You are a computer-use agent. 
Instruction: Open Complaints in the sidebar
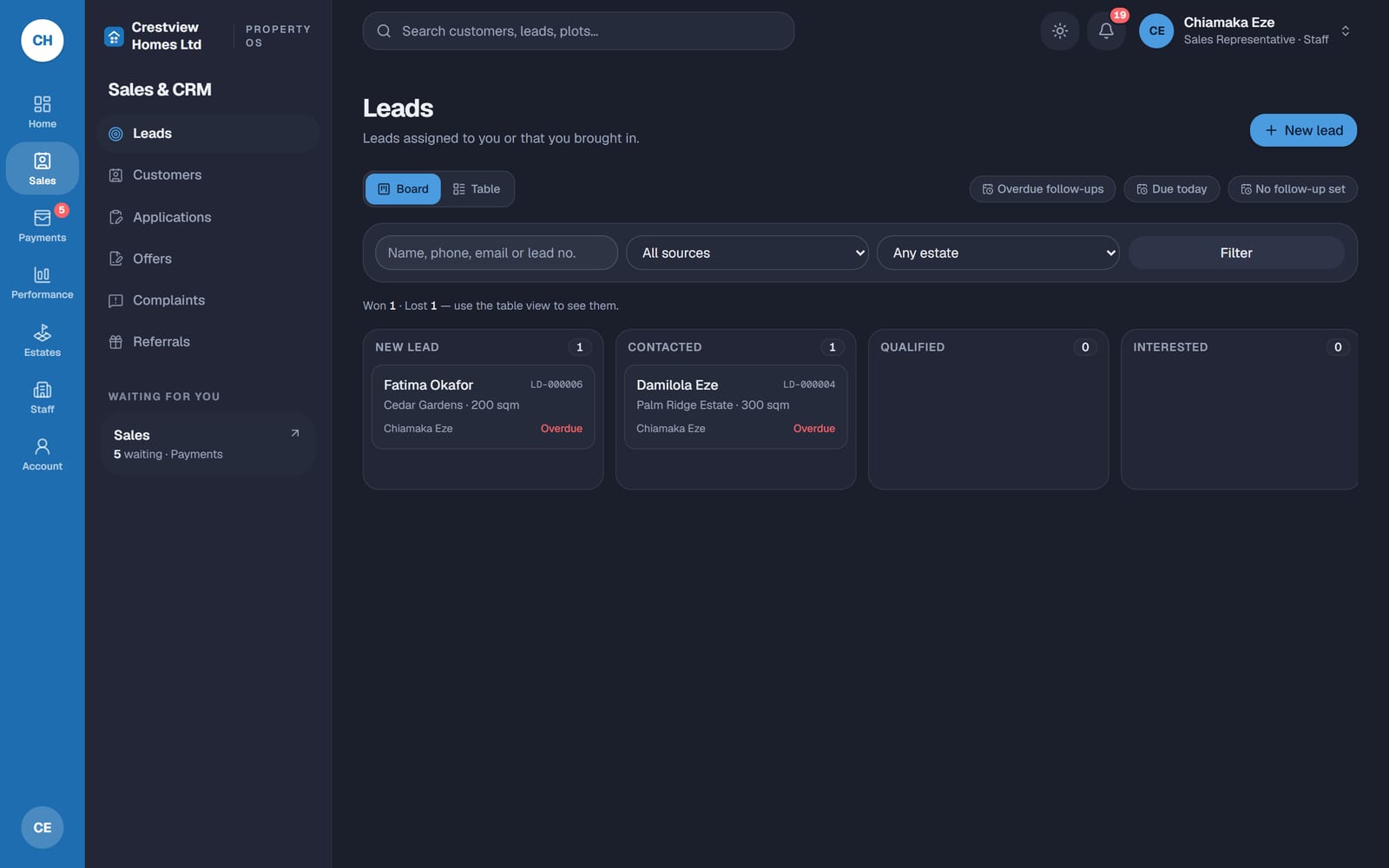pos(208,300)
